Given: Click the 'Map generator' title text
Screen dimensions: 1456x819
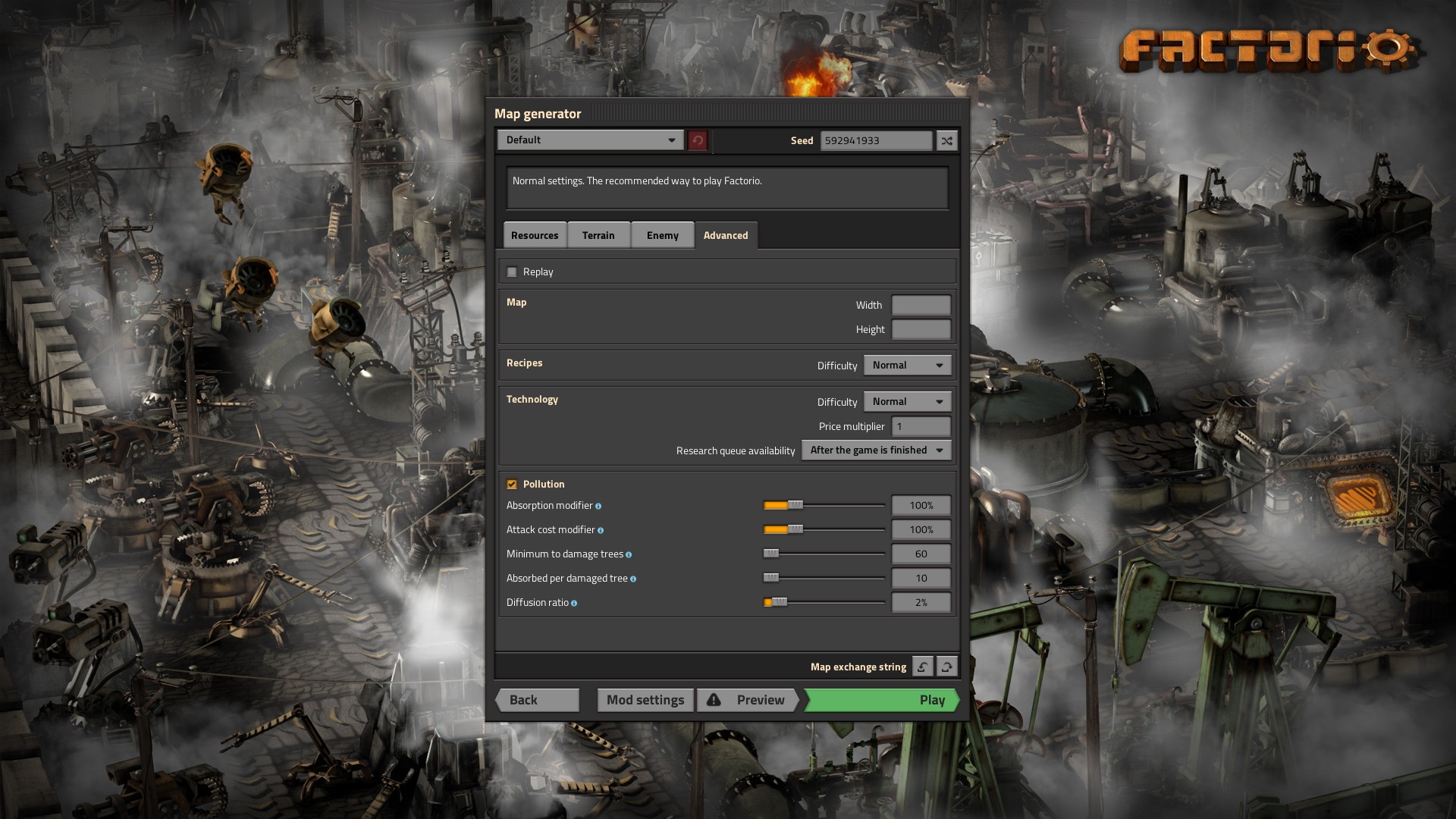Looking at the screenshot, I should pyautogui.click(x=538, y=114).
